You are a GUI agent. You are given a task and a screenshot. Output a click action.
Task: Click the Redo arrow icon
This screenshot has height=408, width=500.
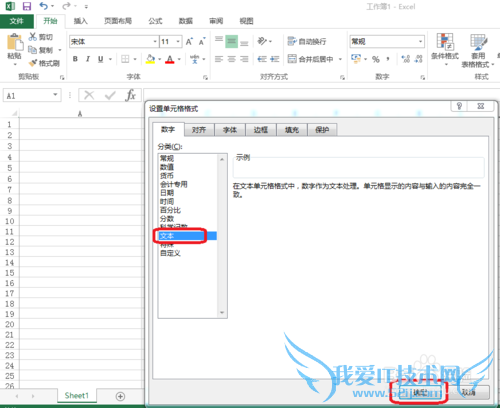[67, 6]
